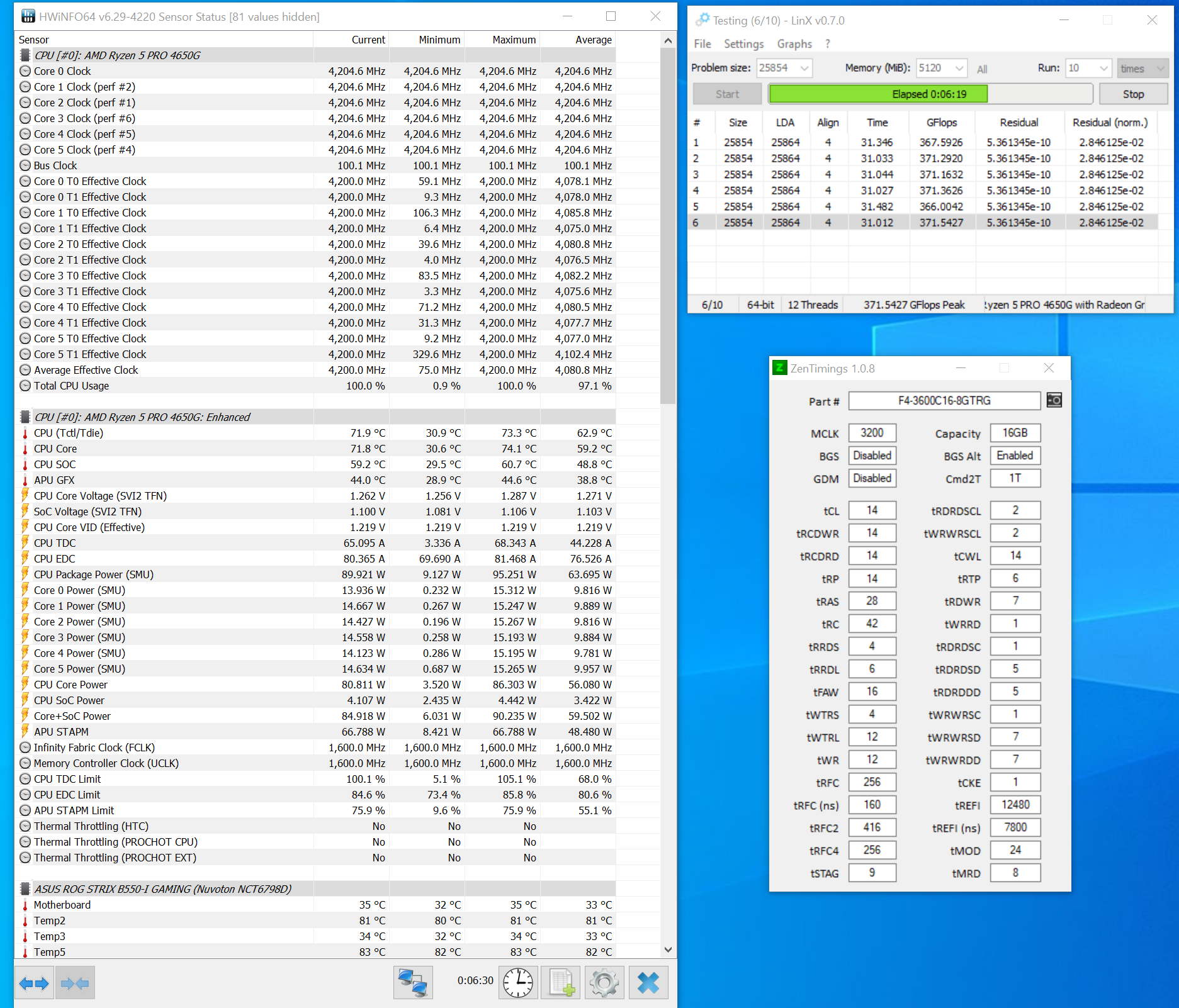The height and width of the screenshot is (1008, 1179).
Task: Click the Time column header in LinX
Action: click(877, 123)
